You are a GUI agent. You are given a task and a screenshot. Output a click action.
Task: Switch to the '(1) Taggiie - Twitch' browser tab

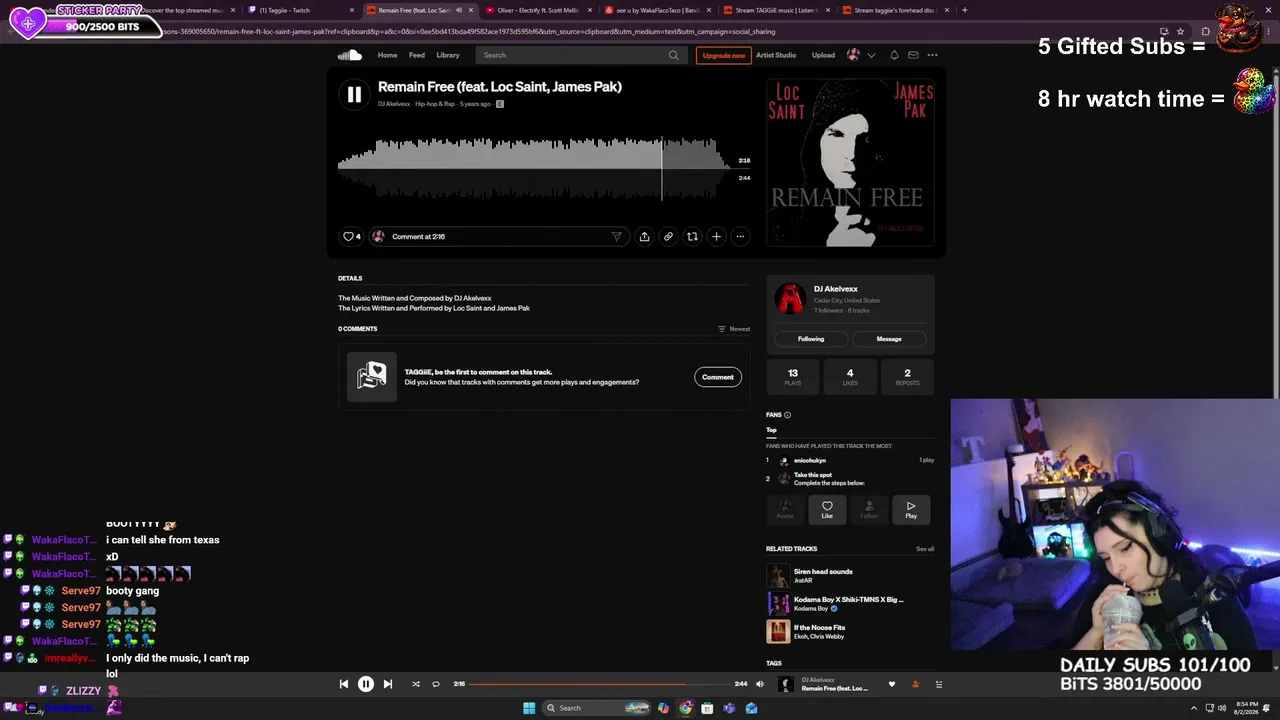299,10
